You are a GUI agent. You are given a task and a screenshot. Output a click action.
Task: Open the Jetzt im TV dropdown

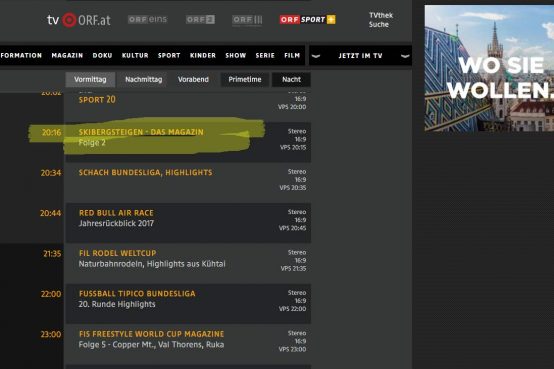(x=360, y=55)
